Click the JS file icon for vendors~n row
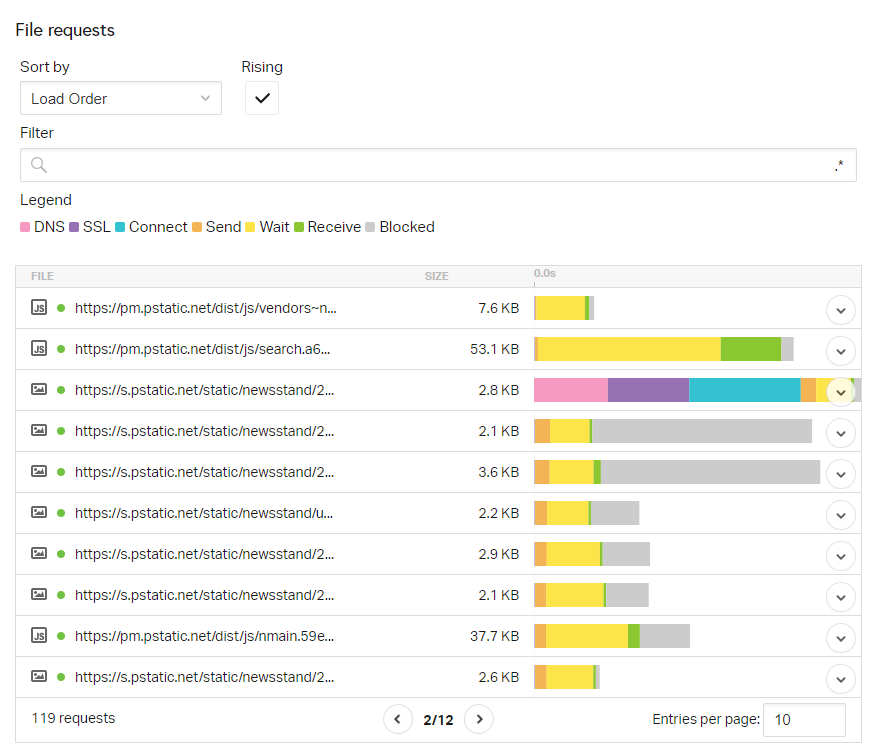The width and height of the screenshot is (877, 751). pos(39,308)
